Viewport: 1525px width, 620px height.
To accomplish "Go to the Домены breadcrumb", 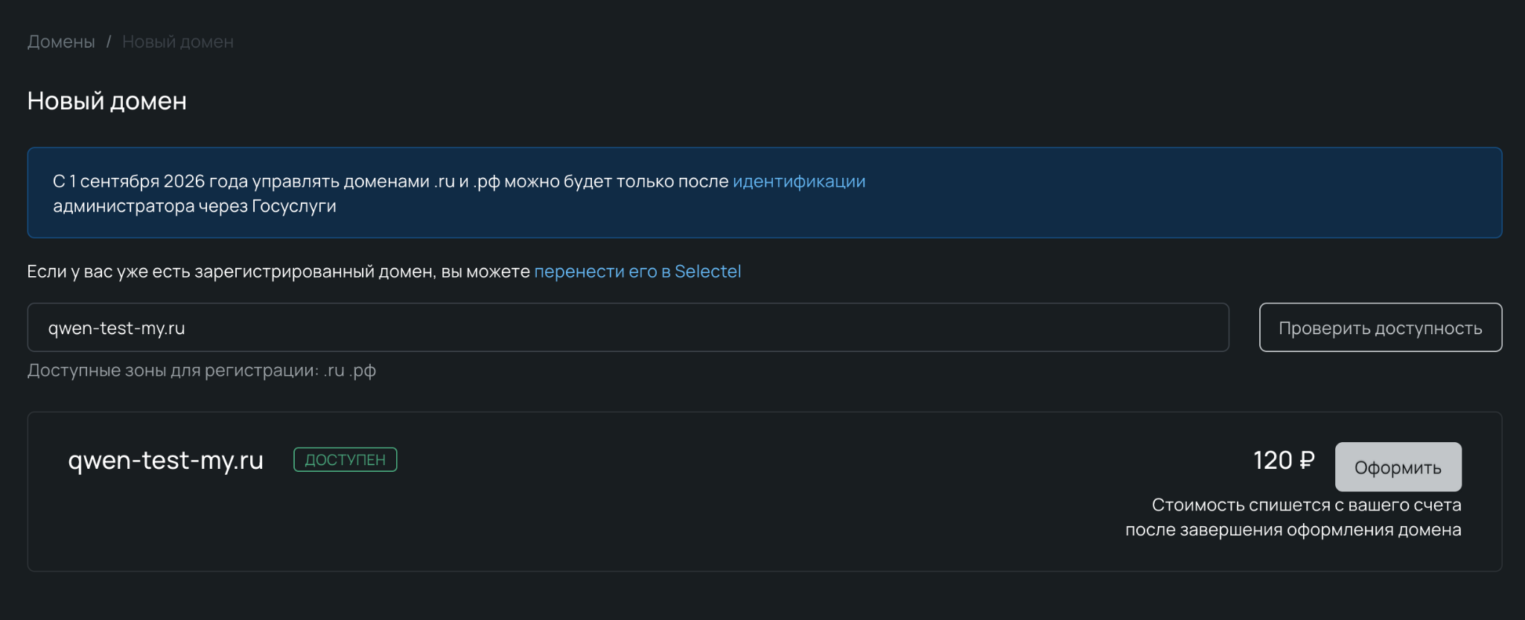I will [x=61, y=42].
